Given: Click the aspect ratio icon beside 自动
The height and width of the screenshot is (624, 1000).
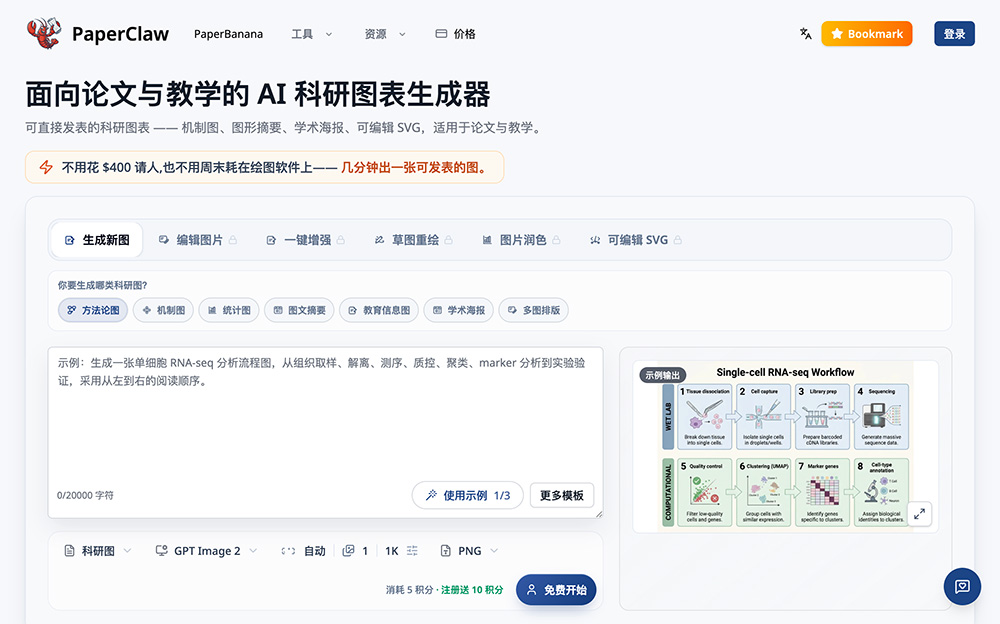Looking at the screenshot, I should (288, 551).
